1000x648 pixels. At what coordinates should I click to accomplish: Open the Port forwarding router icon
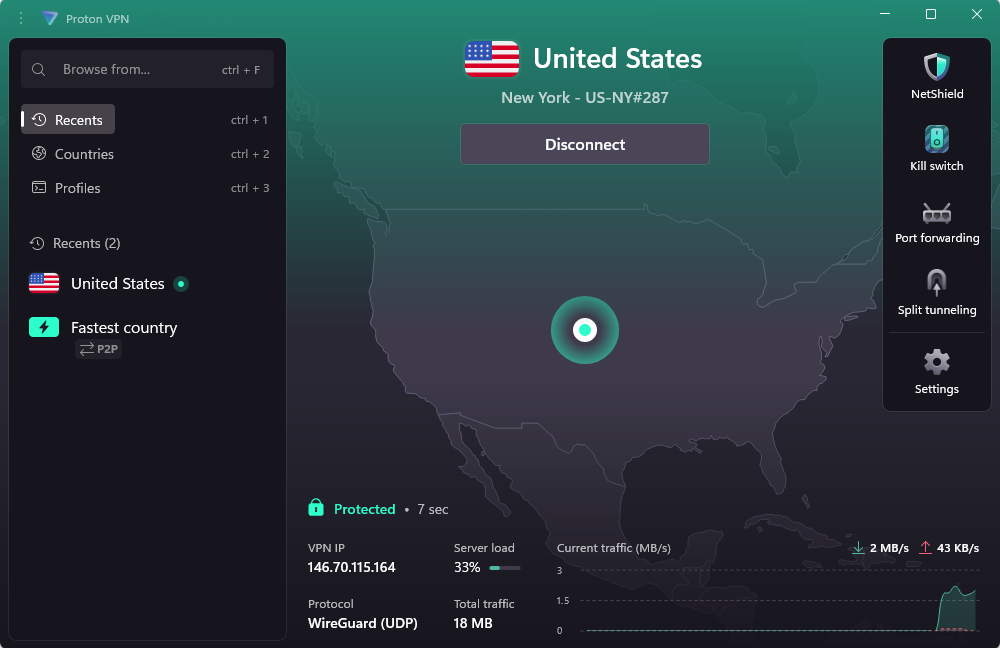click(936, 213)
